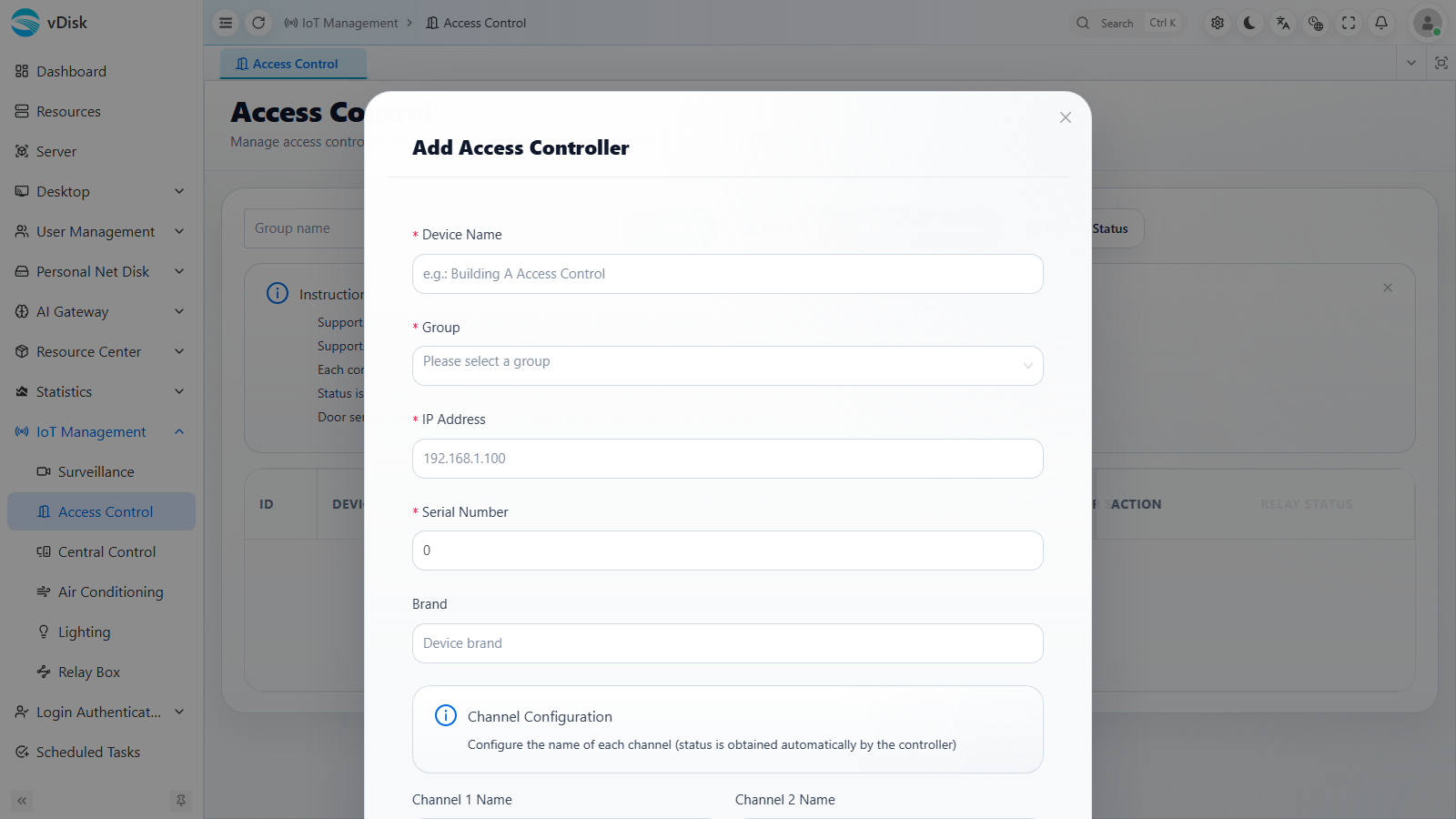
Task: Click the ACTION column header
Action: point(1136,504)
